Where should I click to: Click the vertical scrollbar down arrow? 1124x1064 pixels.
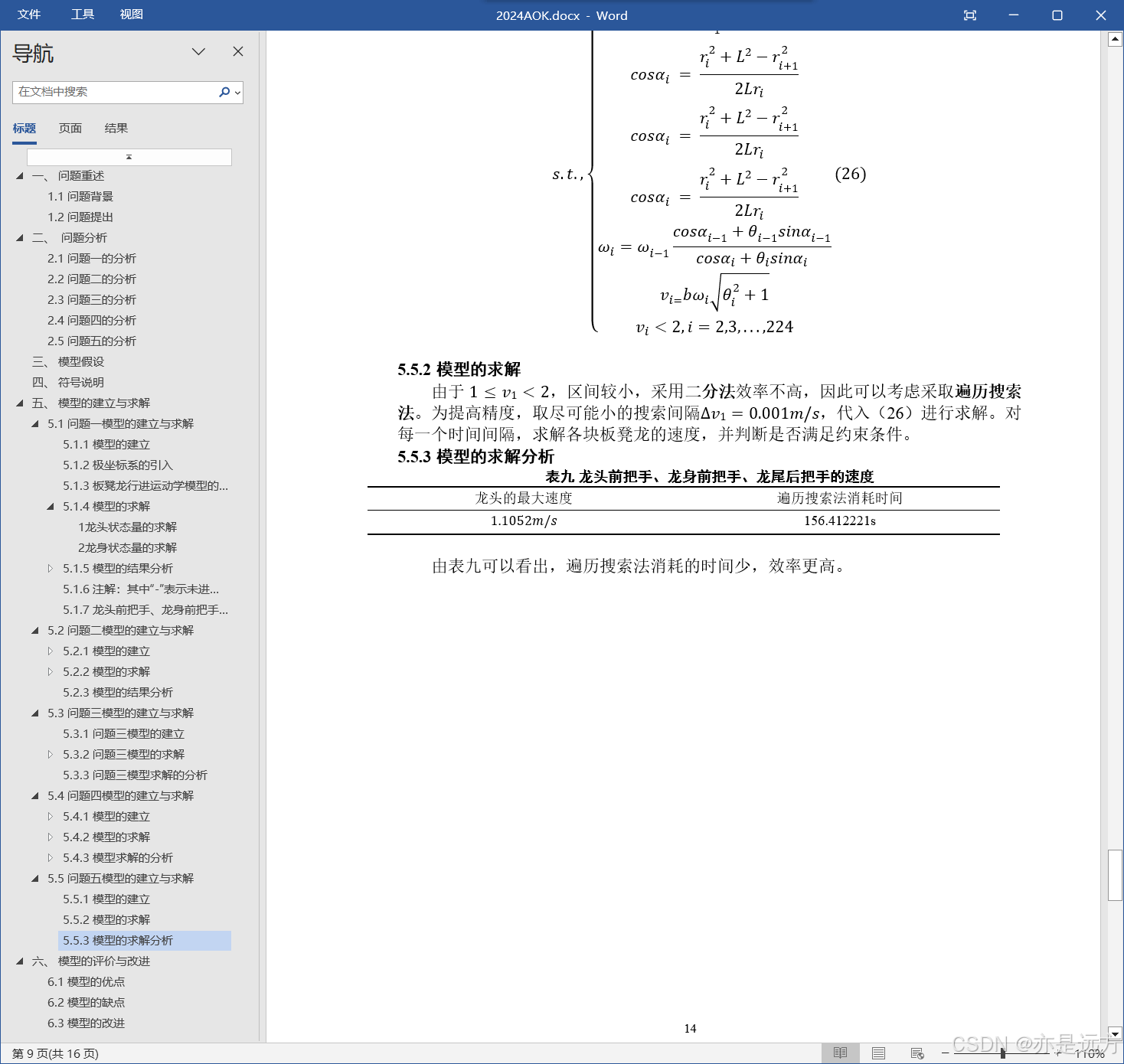click(1115, 1033)
